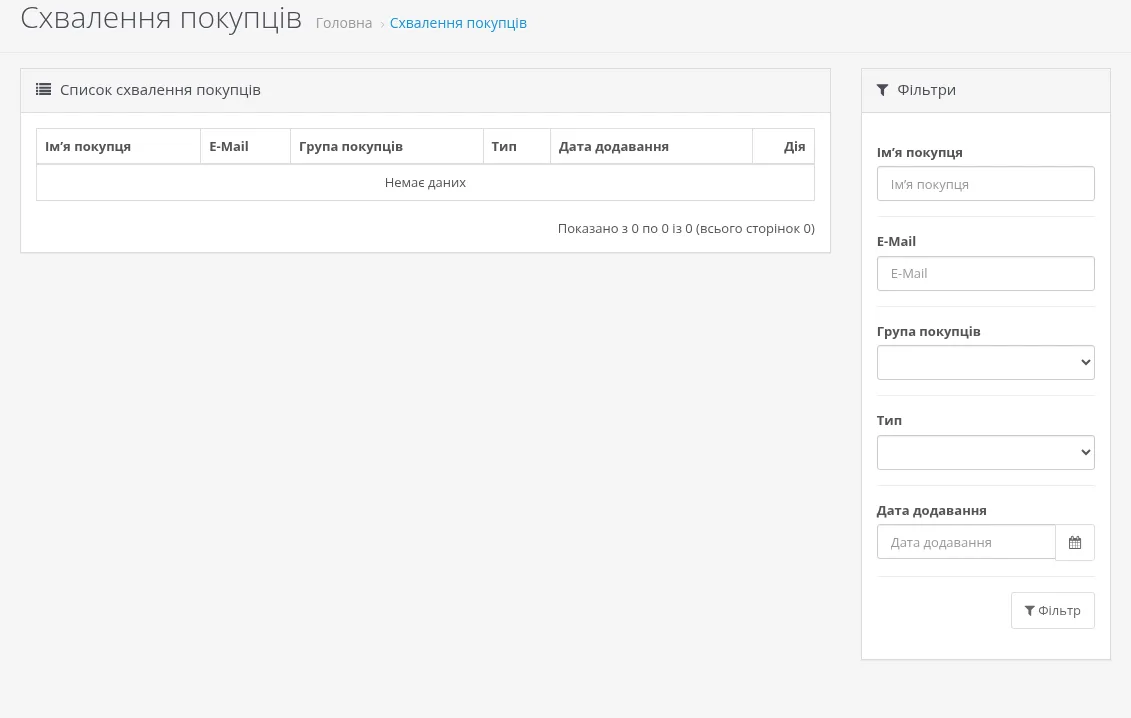Click the list icon in panel header
This screenshot has width=1131, height=718.
tap(43, 89)
